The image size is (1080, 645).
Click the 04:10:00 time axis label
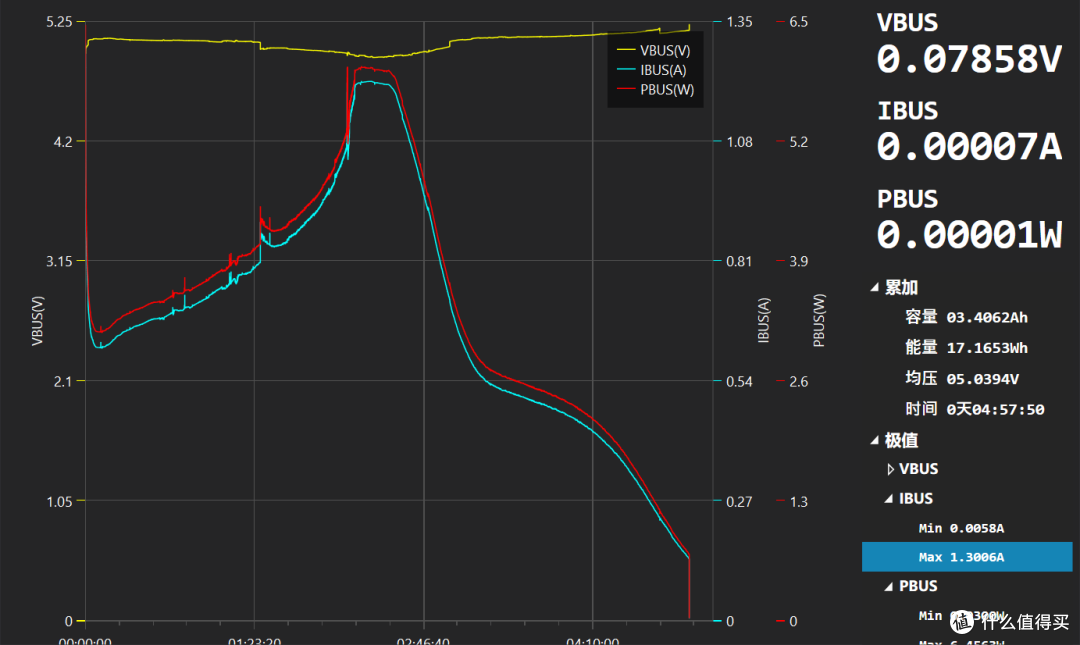pyautogui.click(x=592, y=641)
